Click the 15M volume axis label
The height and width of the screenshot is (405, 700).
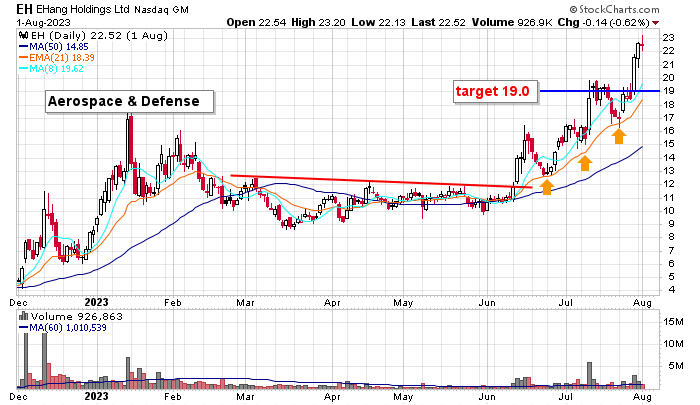pyautogui.click(x=673, y=321)
